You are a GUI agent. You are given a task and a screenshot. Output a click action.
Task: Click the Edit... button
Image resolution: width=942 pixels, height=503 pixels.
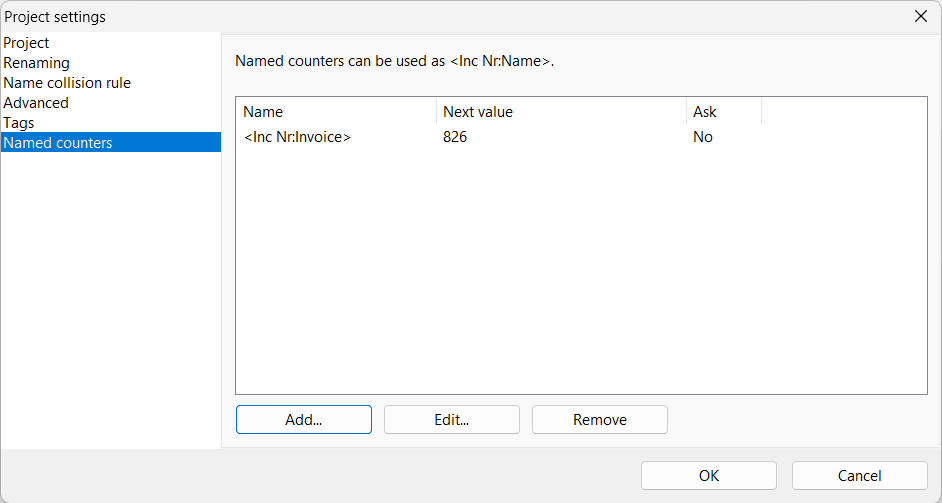(452, 419)
